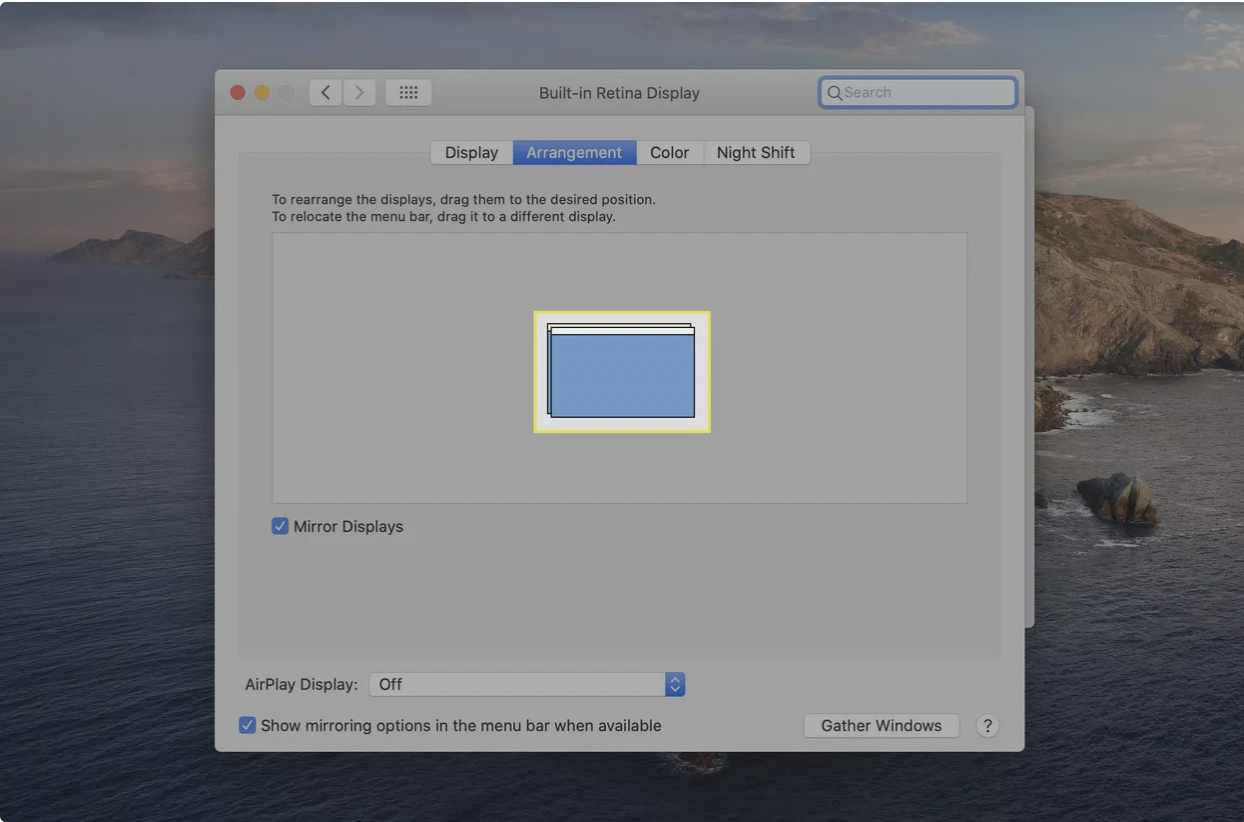1244x822 pixels.
Task: Switch to the Display tab
Action: 471,153
